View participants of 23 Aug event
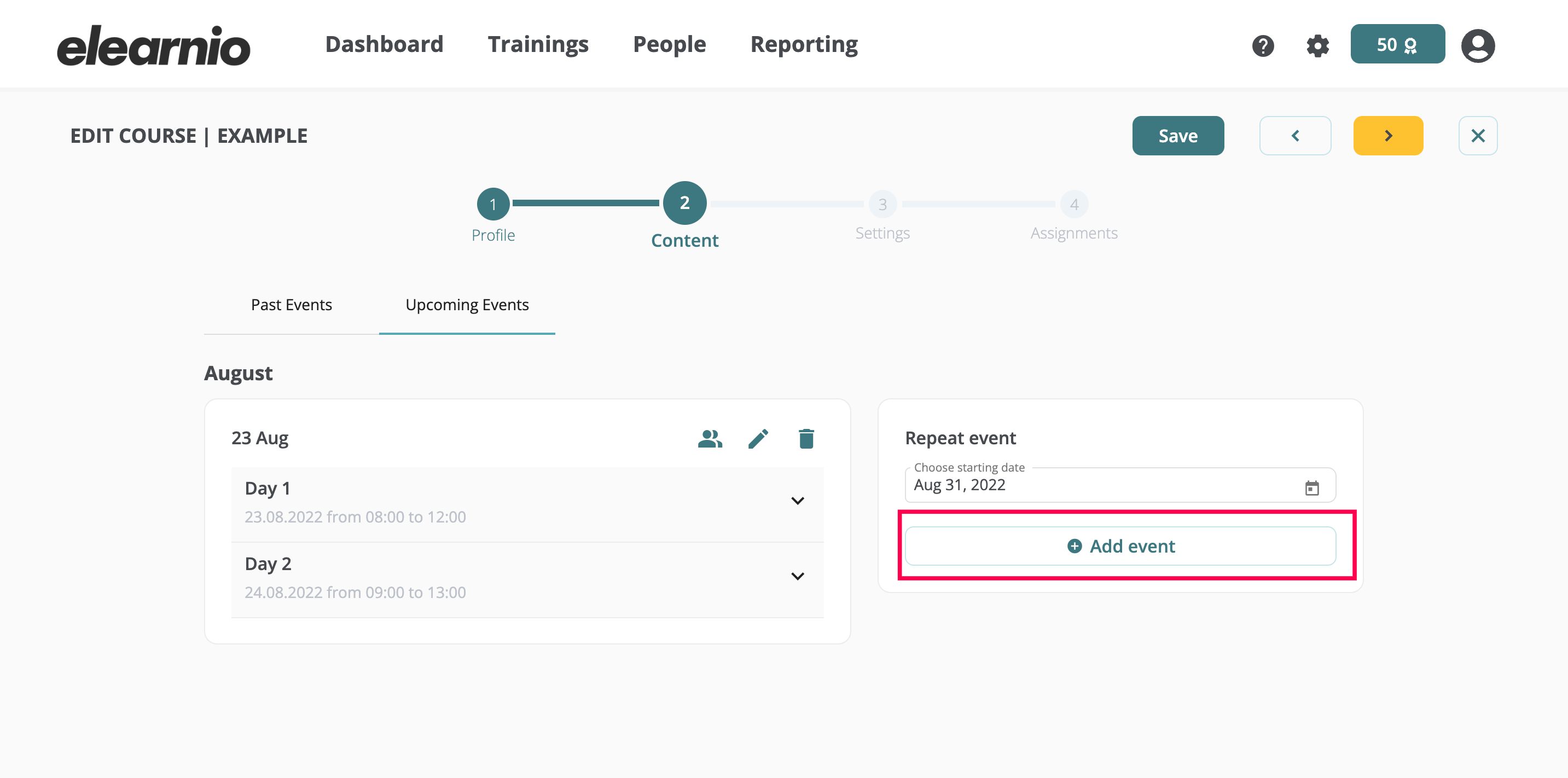 tap(710, 438)
